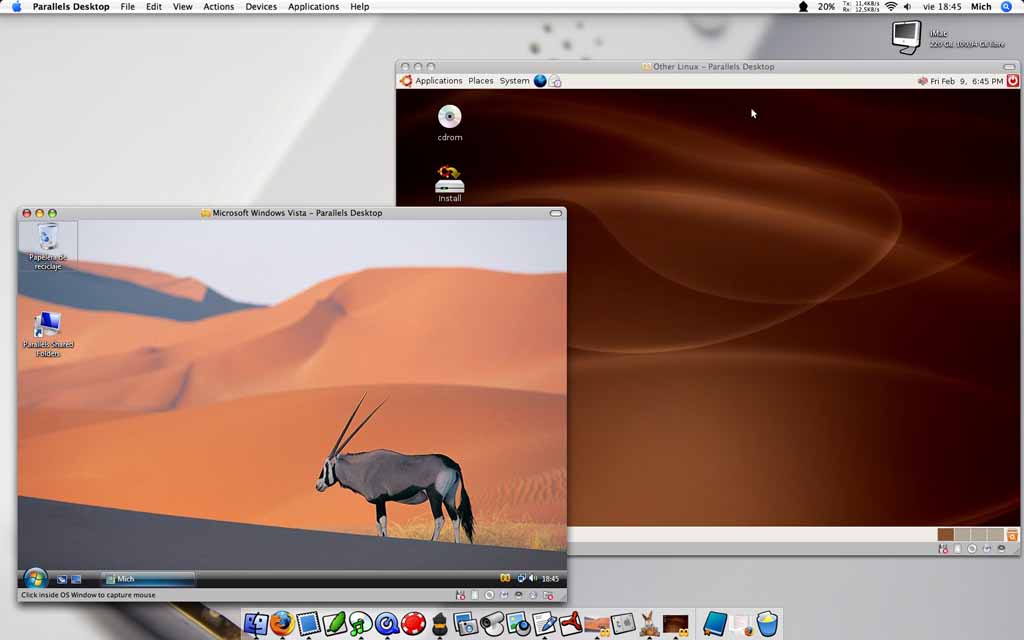Click the 20% battery indicator in menu bar
Screen dimensions: 1024x640
[x=826, y=7]
